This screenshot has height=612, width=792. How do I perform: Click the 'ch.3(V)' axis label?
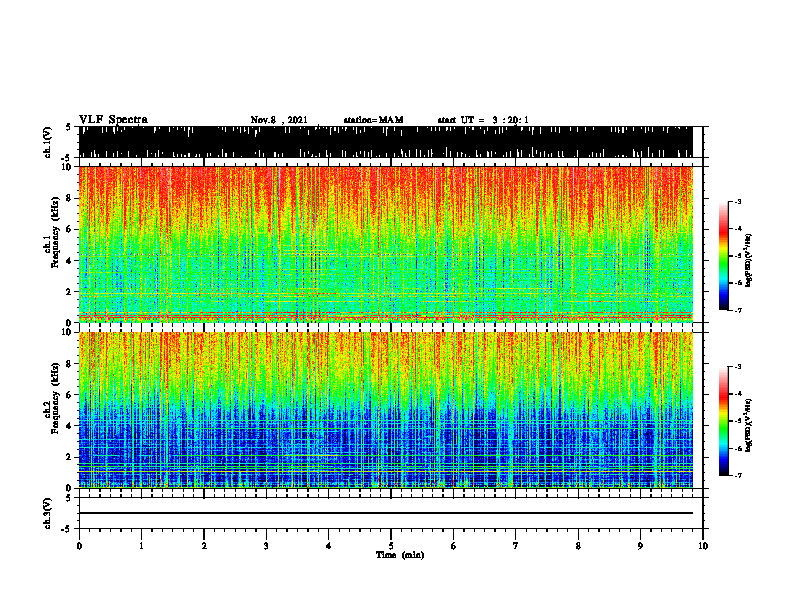pos(48,513)
